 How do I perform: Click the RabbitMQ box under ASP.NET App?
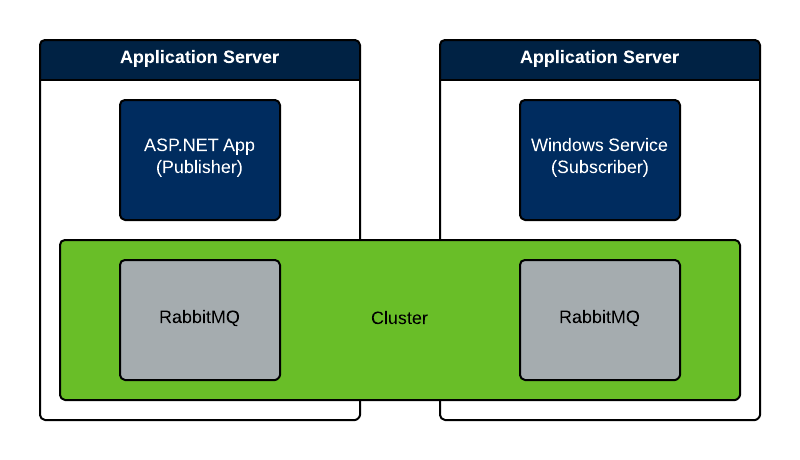(x=200, y=320)
